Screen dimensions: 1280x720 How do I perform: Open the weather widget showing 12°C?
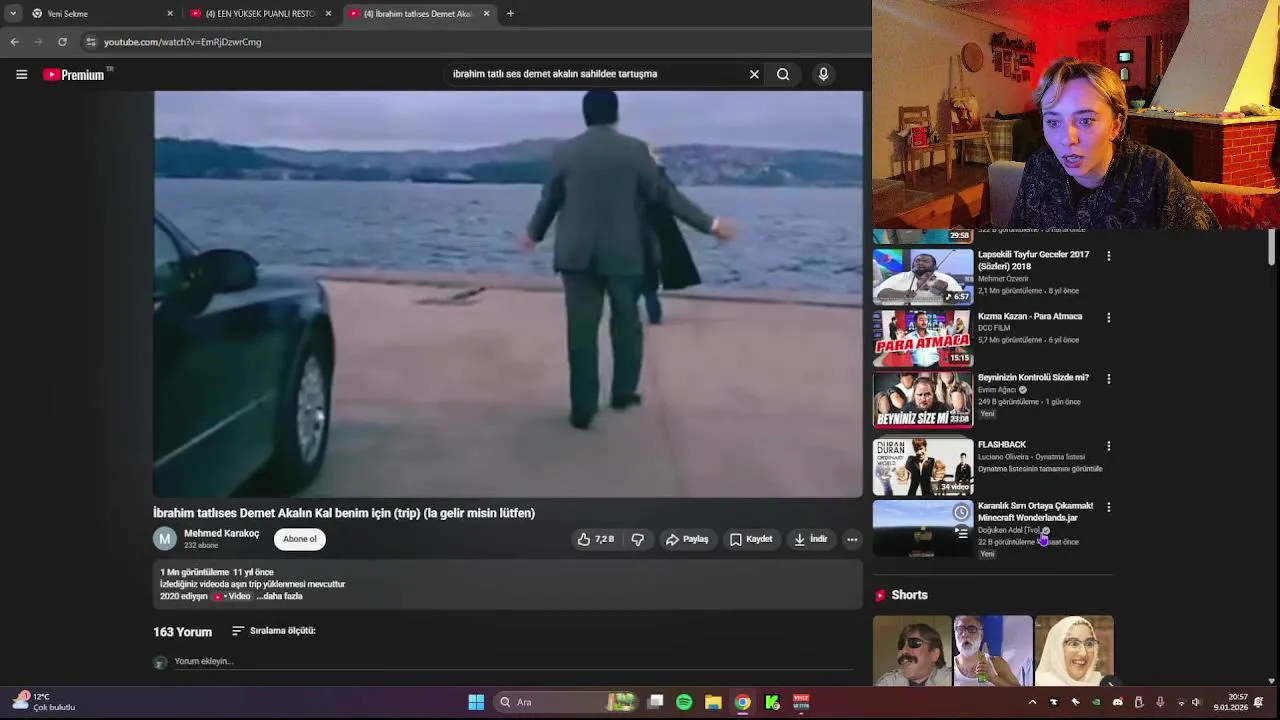tap(43, 702)
